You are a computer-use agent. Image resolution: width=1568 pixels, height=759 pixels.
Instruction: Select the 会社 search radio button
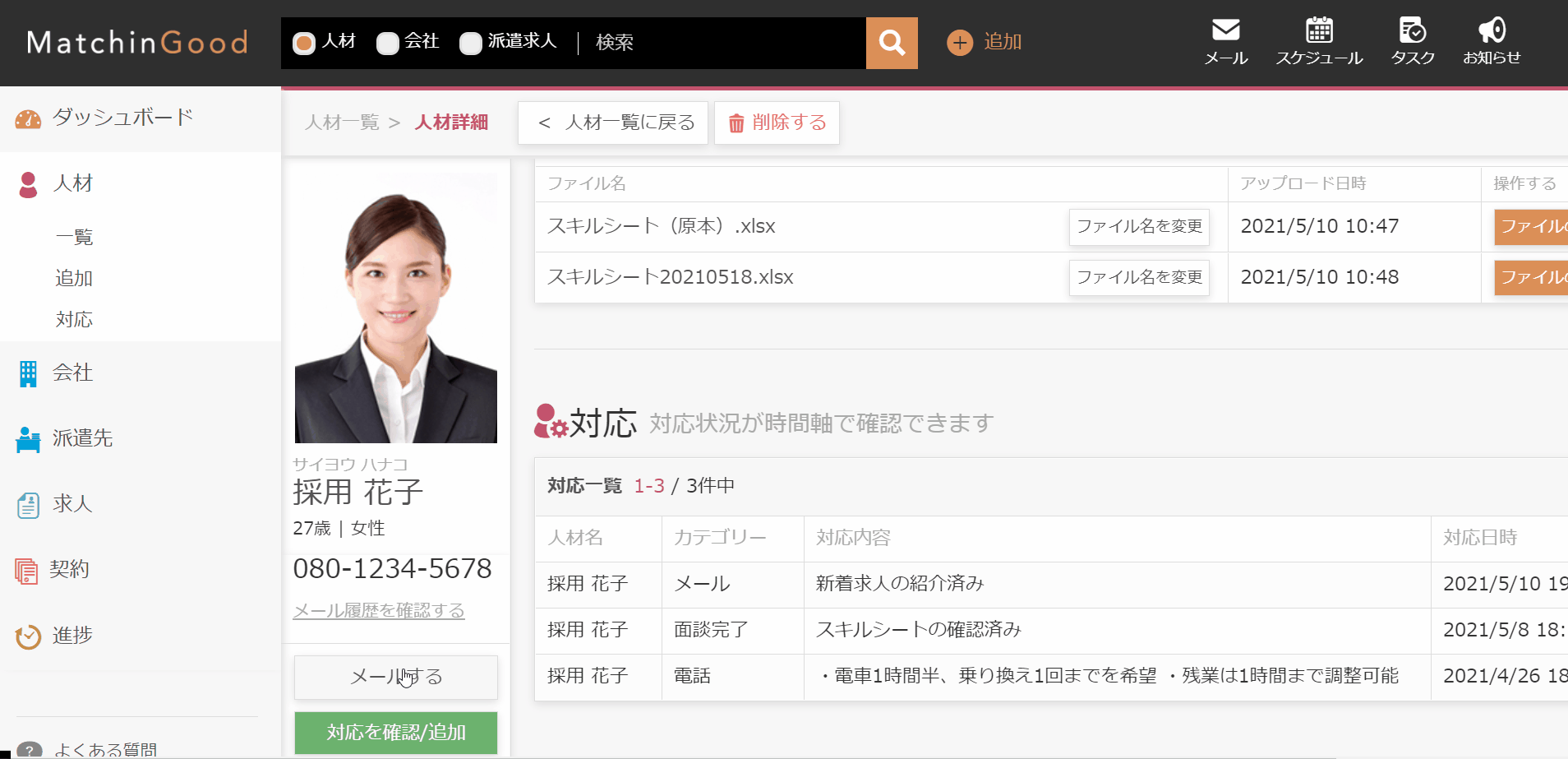coord(388,43)
